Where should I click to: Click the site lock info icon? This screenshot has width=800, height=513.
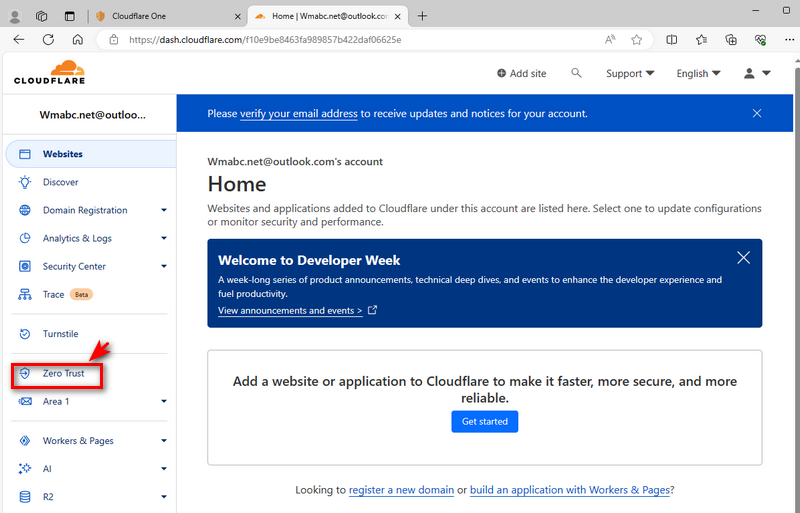click(x=114, y=40)
